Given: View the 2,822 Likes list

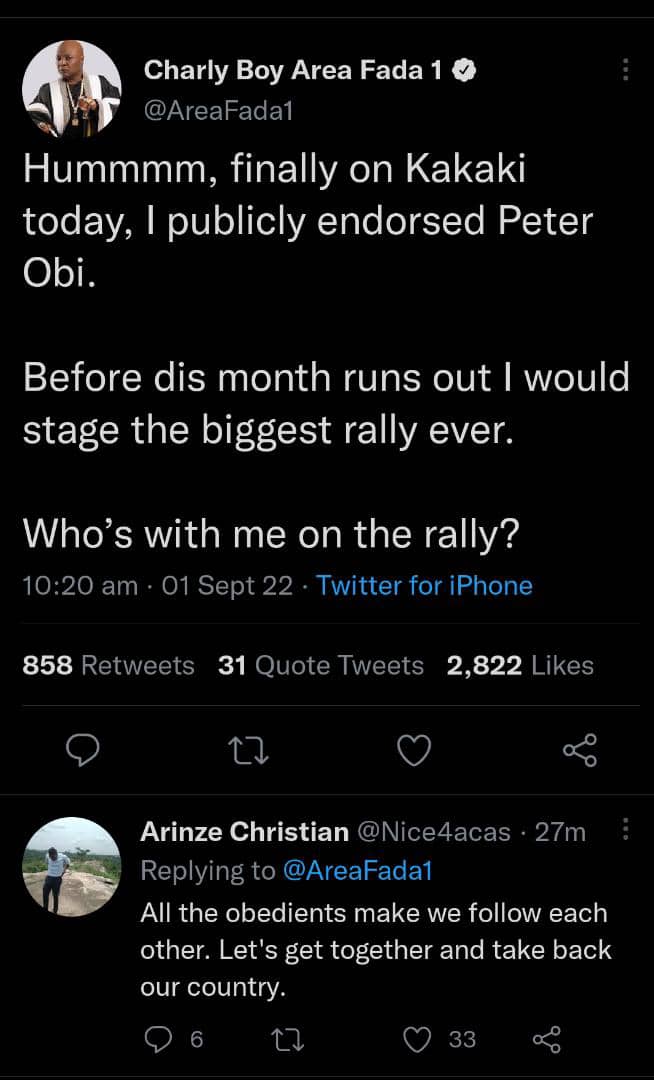Looking at the screenshot, I should click(x=520, y=665).
